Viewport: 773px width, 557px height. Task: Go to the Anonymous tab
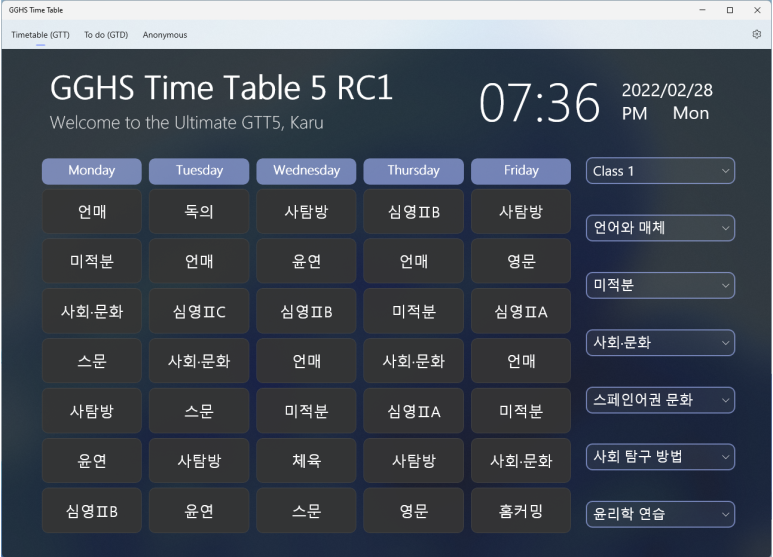tap(165, 35)
